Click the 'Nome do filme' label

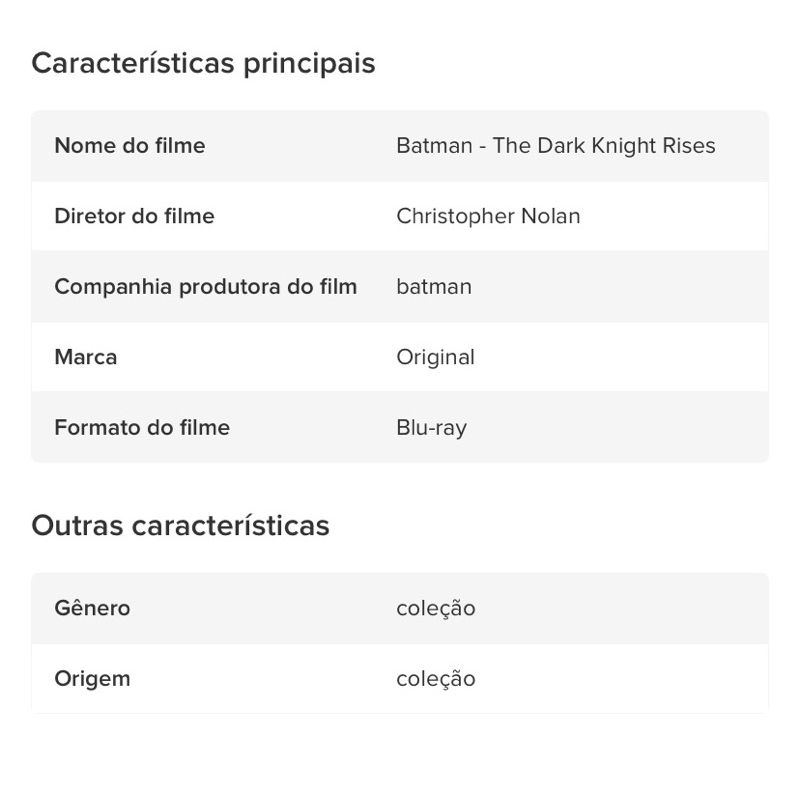tap(130, 146)
